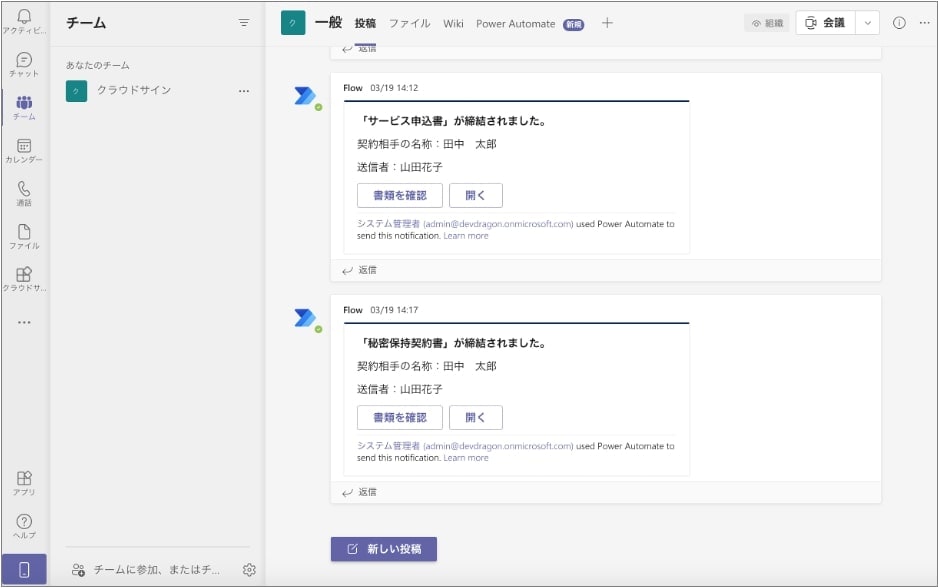Open more options for クラウドサイン team
This screenshot has height=588, width=938.
click(244, 91)
